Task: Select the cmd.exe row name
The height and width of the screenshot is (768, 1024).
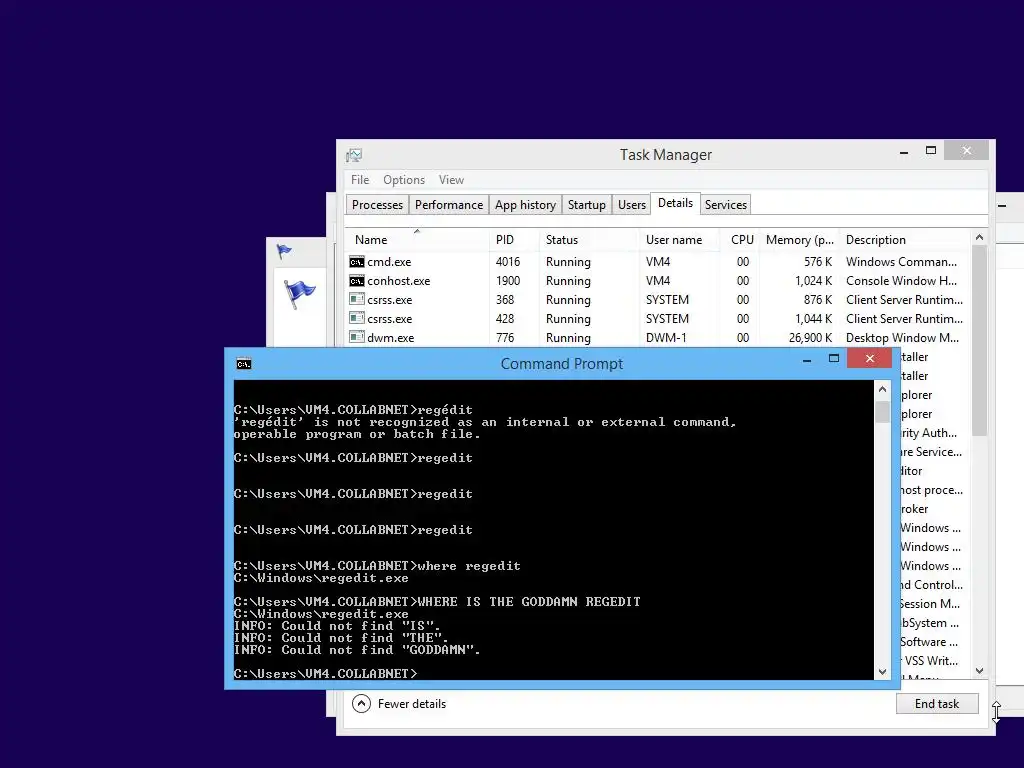Action: [x=389, y=262]
